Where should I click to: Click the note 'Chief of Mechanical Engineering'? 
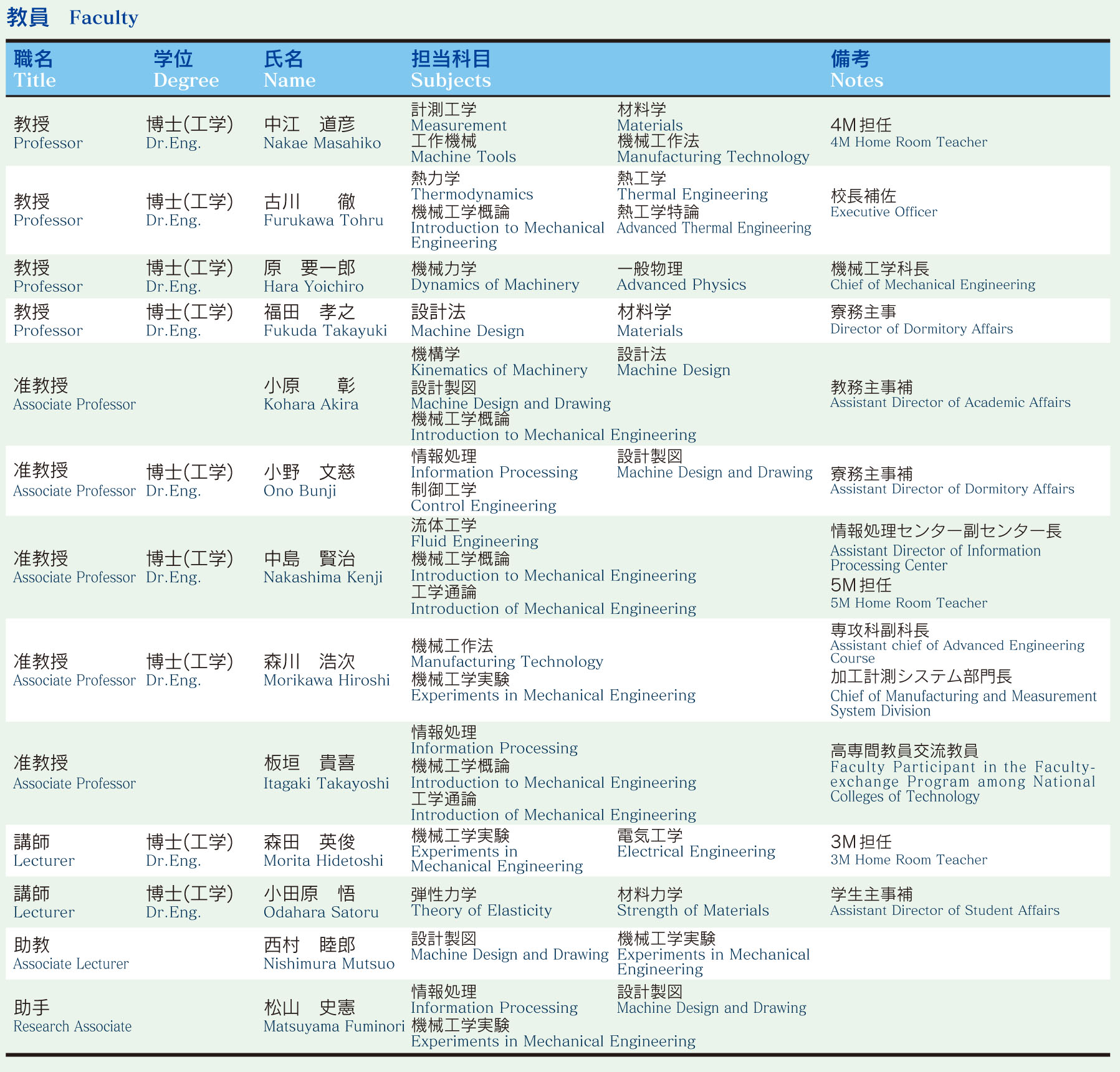(x=932, y=285)
